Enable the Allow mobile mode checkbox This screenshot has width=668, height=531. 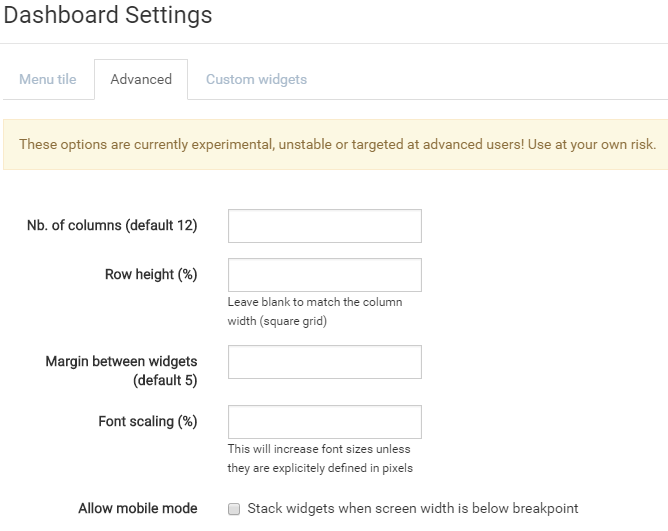coord(234,509)
